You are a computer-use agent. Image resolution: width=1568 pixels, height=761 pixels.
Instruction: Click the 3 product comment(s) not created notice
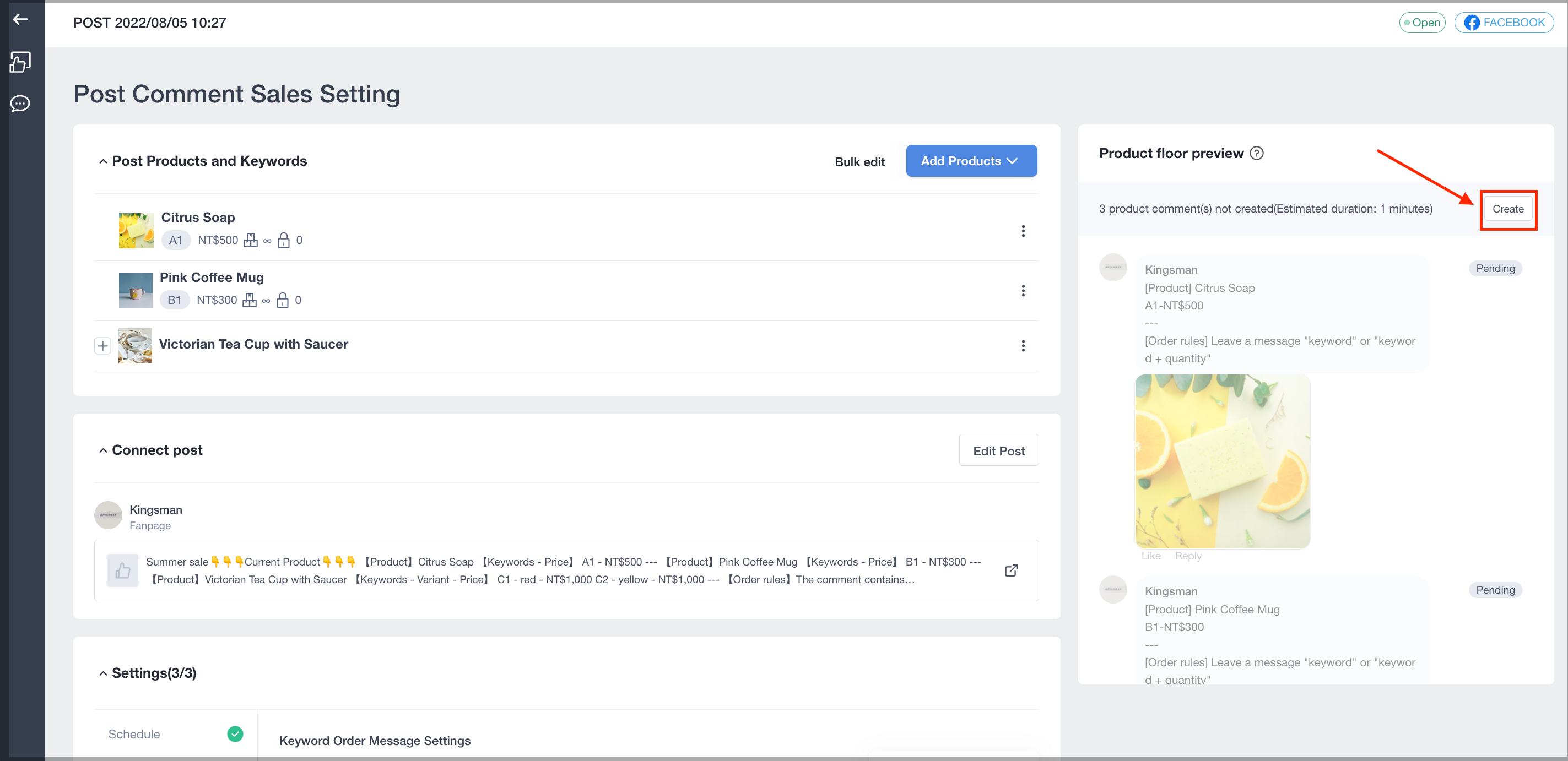[x=1265, y=209]
